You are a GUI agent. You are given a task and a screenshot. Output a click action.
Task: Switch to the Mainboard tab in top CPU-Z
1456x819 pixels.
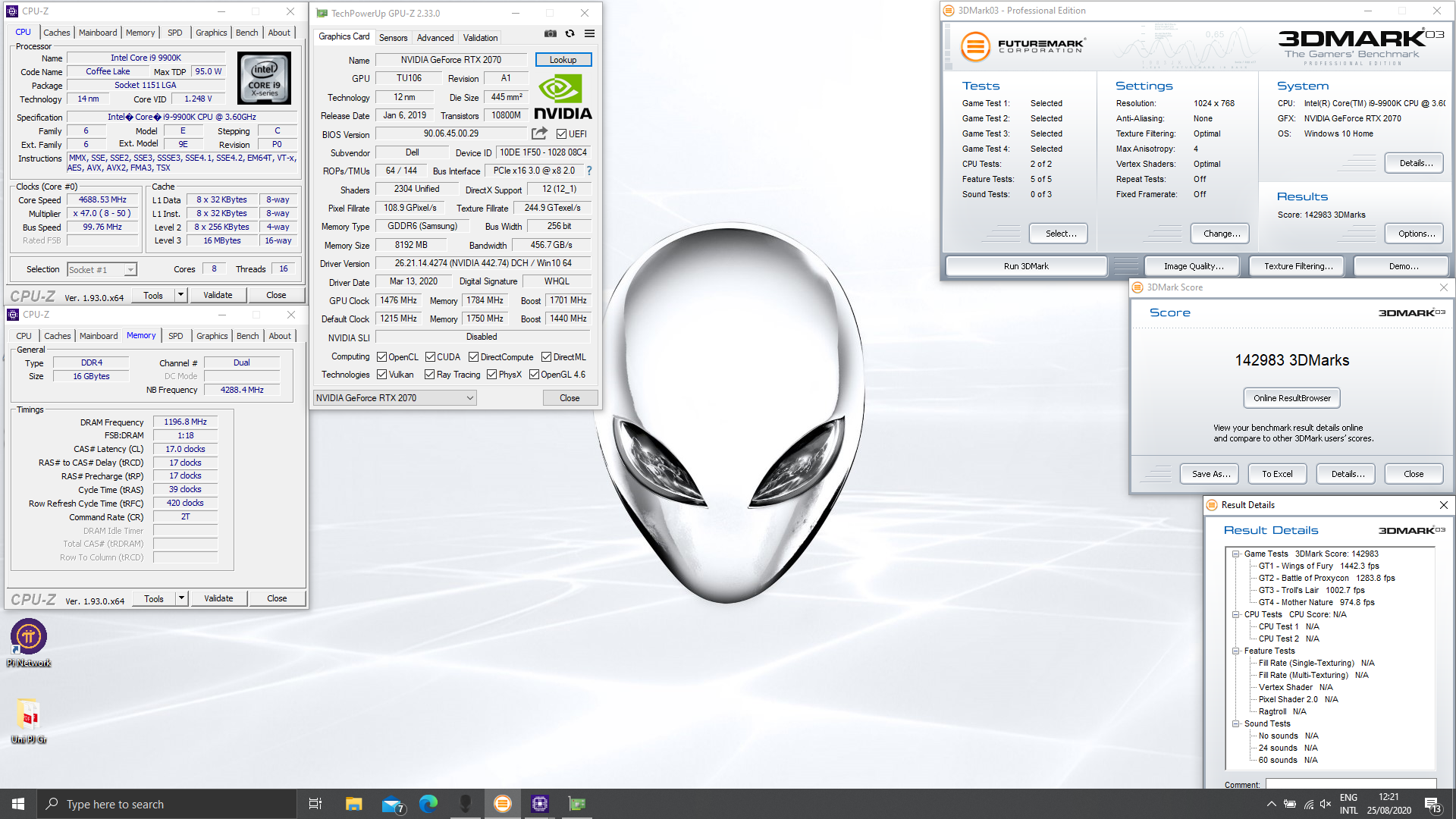(98, 33)
